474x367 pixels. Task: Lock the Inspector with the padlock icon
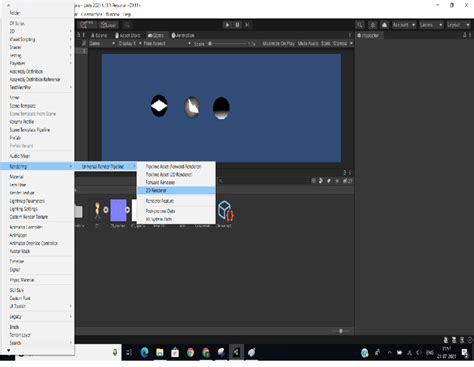[x=465, y=35]
